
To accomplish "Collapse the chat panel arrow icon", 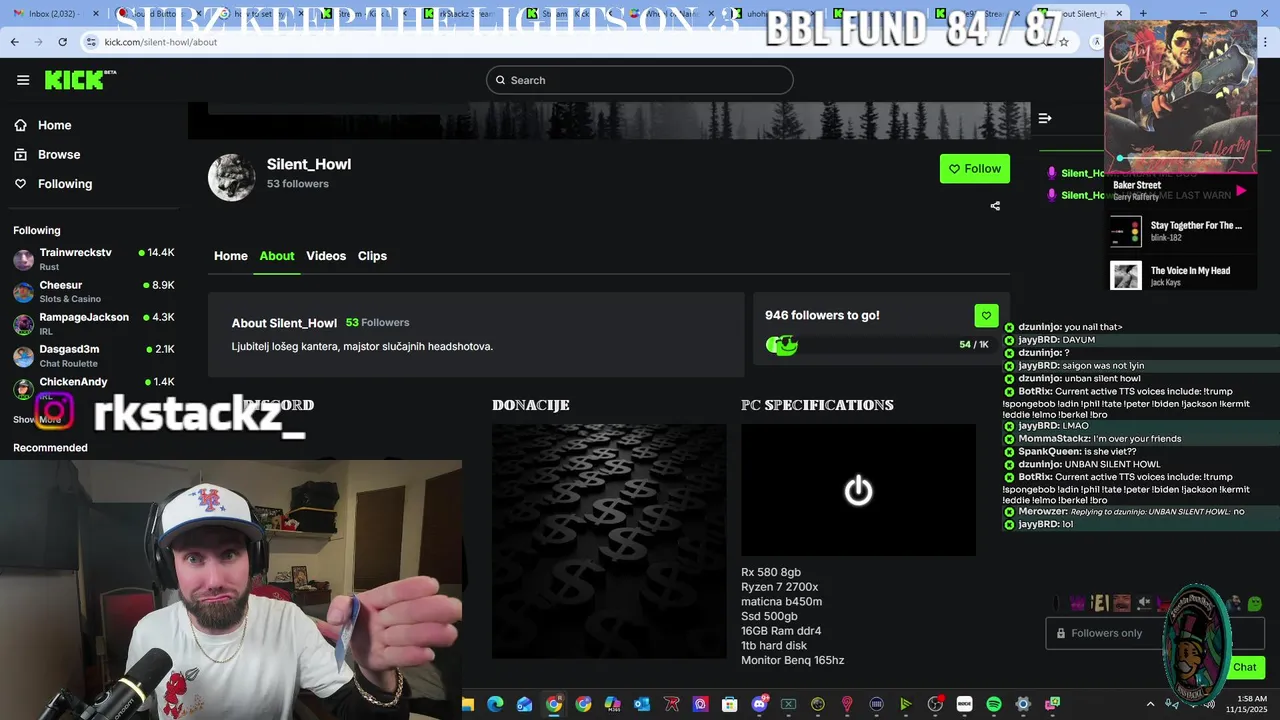I will pos(1045,118).
